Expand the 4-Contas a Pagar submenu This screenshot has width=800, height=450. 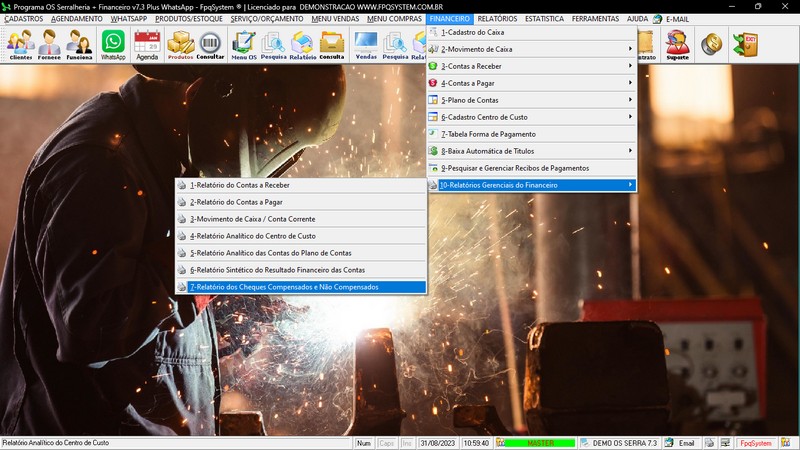click(532, 82)
